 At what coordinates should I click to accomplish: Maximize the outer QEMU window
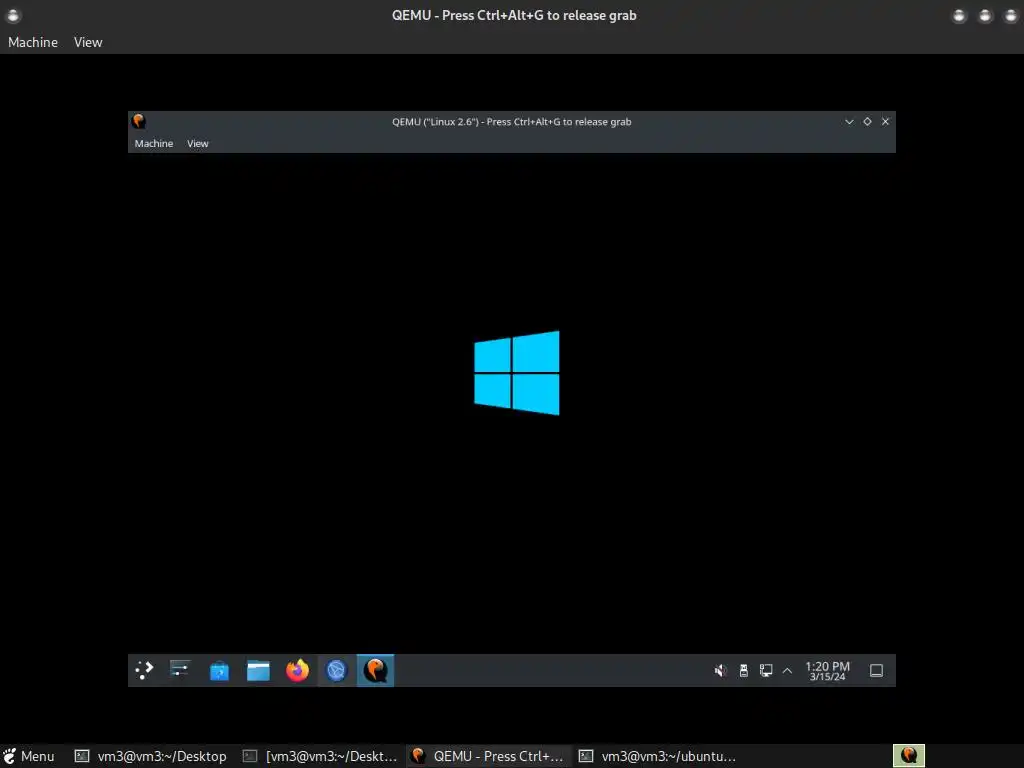985,15
